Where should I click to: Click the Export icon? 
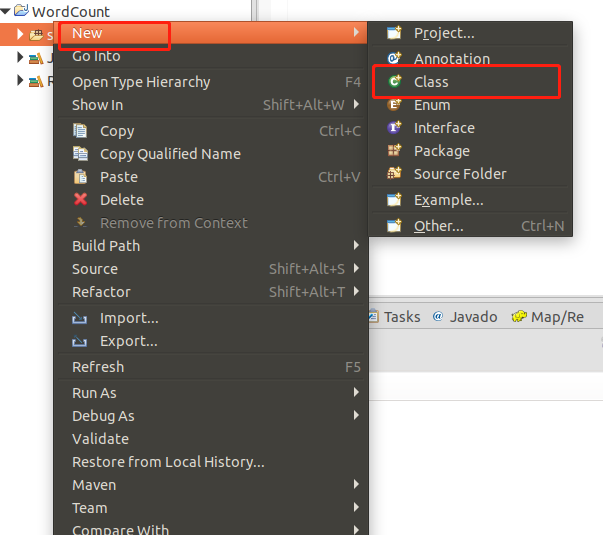80,341
